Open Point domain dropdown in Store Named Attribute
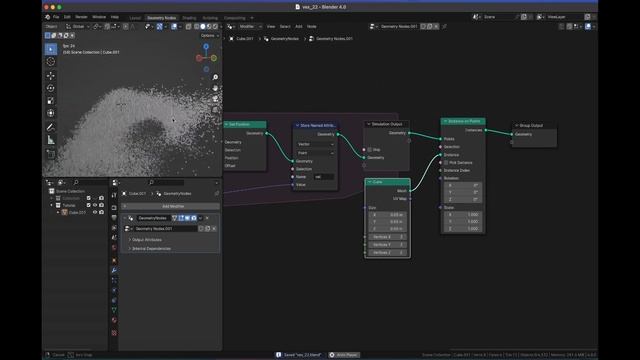 click(x=316, y=153)
